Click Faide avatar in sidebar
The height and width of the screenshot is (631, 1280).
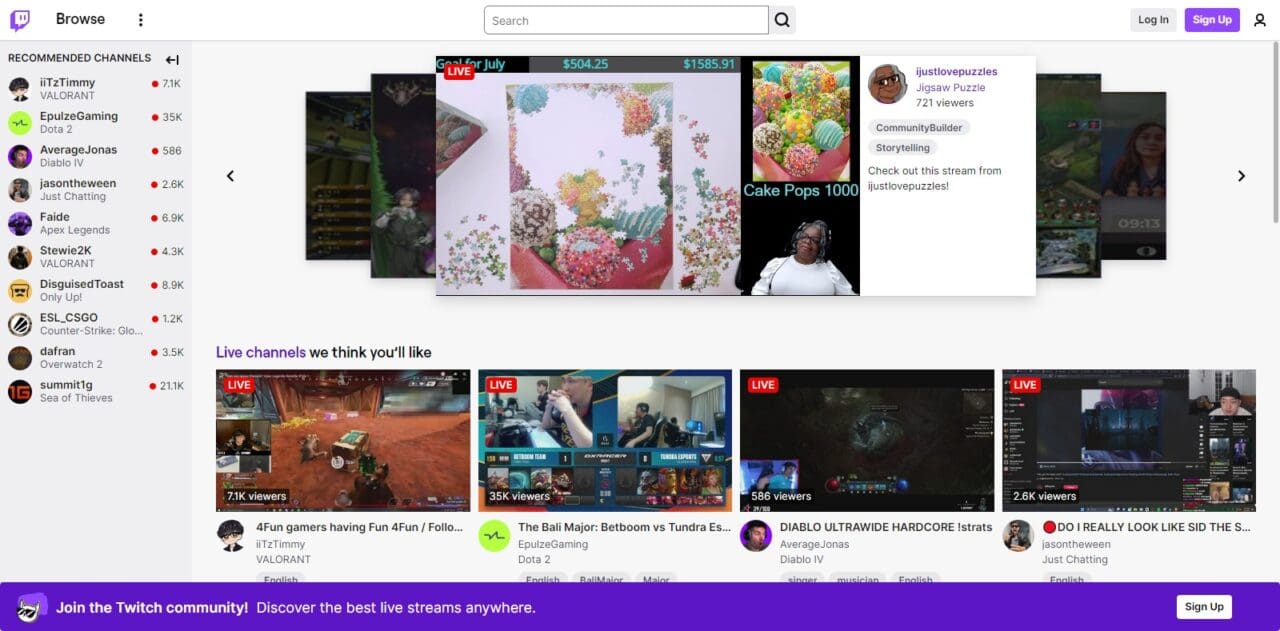20,223
